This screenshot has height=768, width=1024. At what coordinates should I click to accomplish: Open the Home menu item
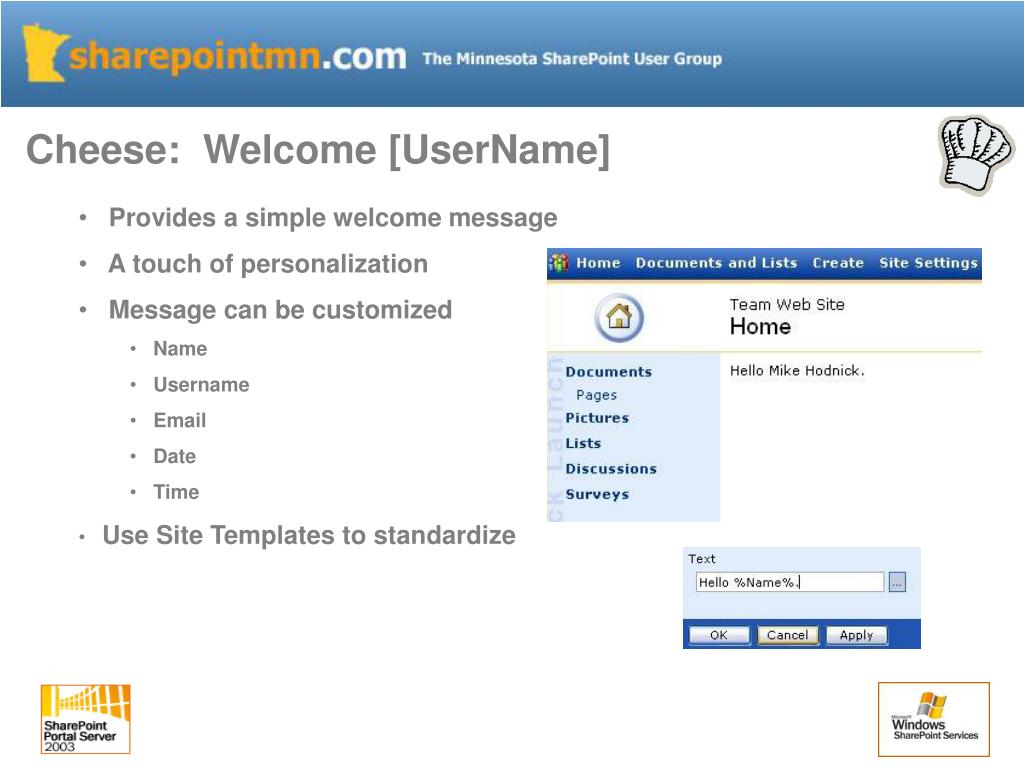pyautogui.click(x=598, y=263)
